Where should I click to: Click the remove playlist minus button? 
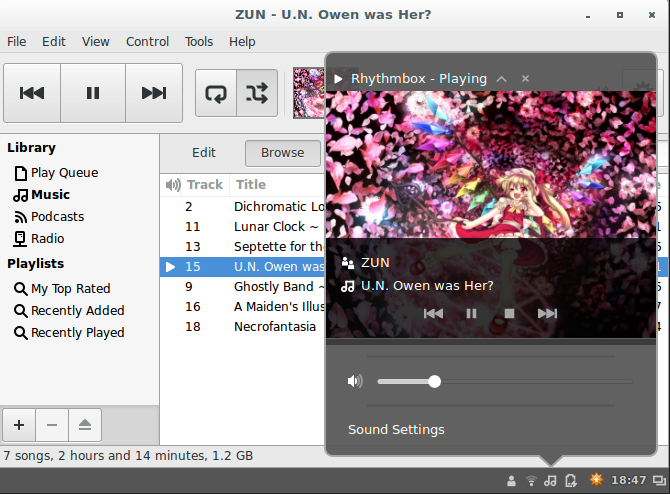point(52,425)
